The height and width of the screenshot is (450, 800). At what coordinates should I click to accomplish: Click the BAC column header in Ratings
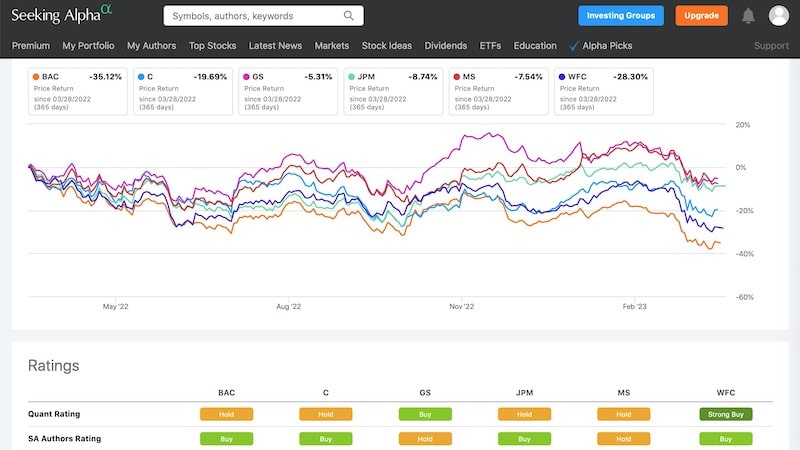tap(227, 393)
